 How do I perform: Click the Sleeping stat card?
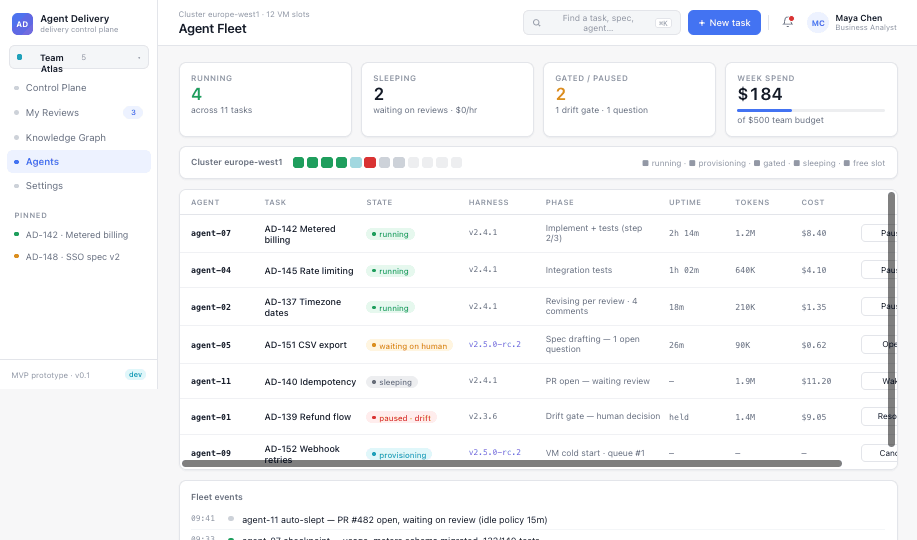(x=447, y=99)
